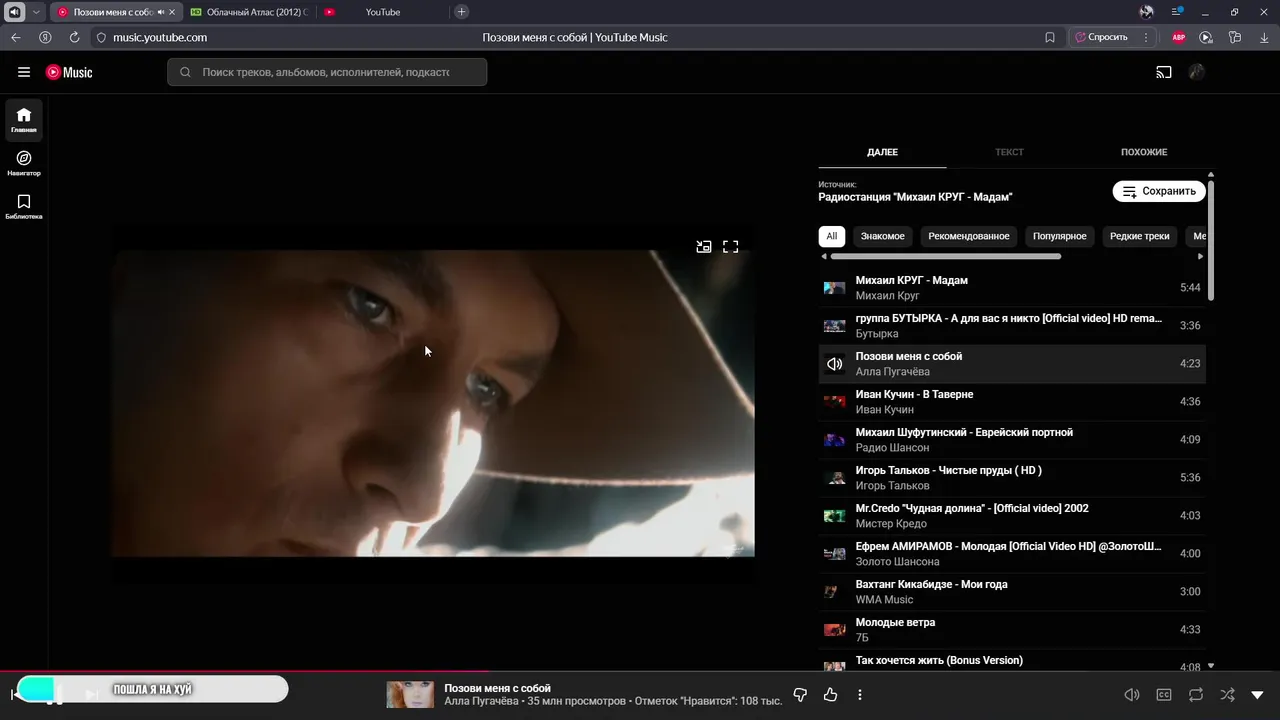
Task: Open the Библиотека section
Action: click(24, 207)
